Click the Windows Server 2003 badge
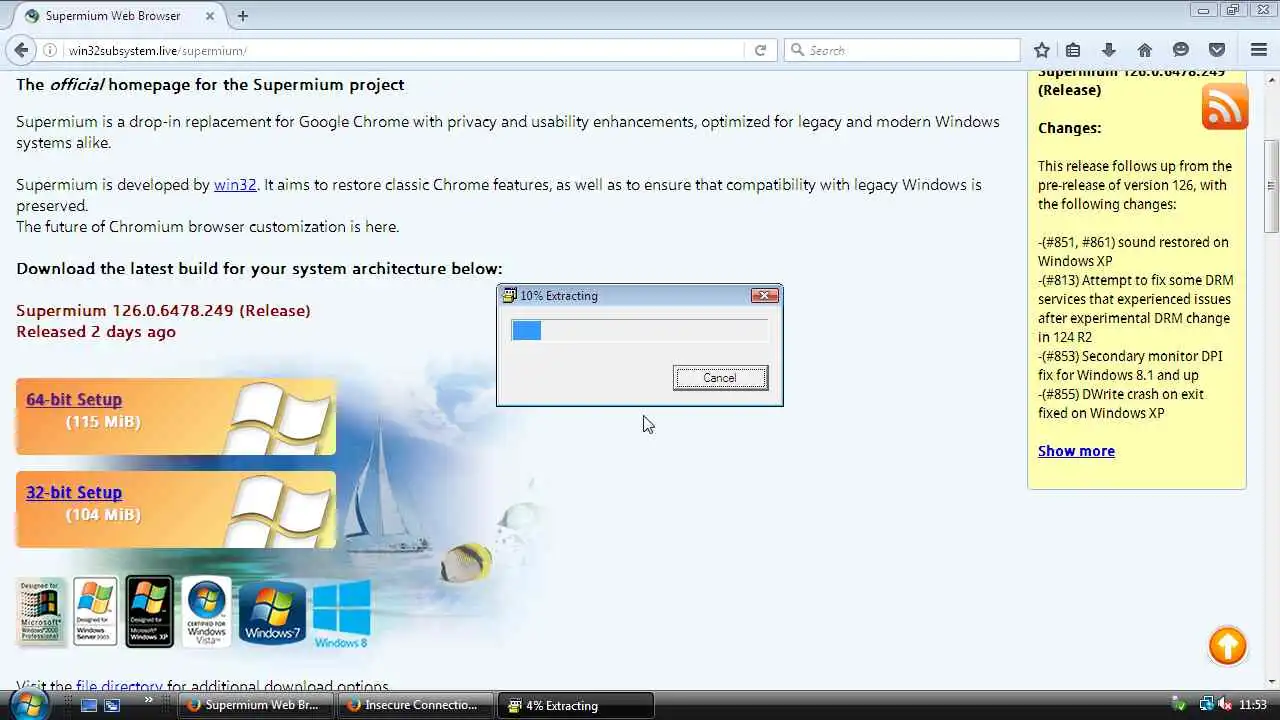 point(96,611)
